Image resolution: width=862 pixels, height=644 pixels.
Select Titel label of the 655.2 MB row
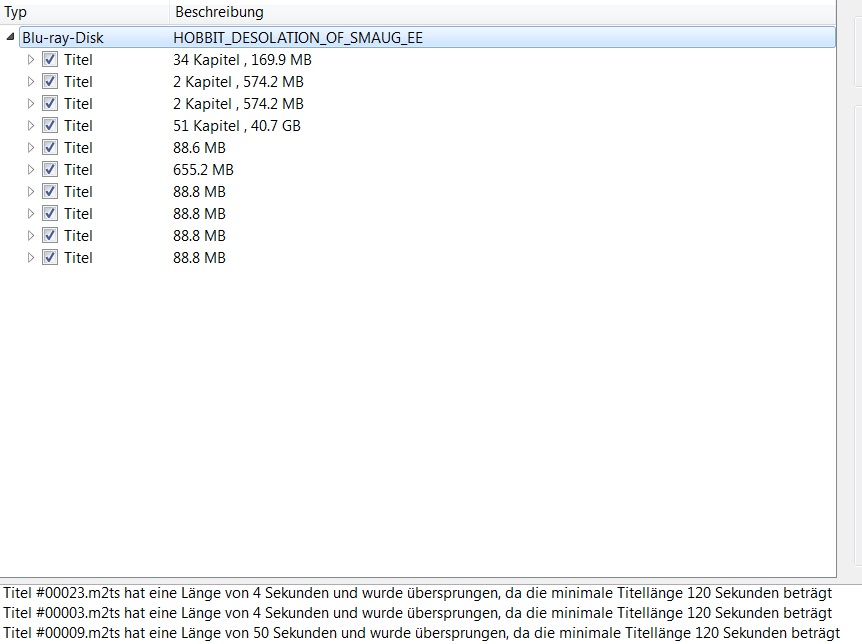click(x=78, y=169)
